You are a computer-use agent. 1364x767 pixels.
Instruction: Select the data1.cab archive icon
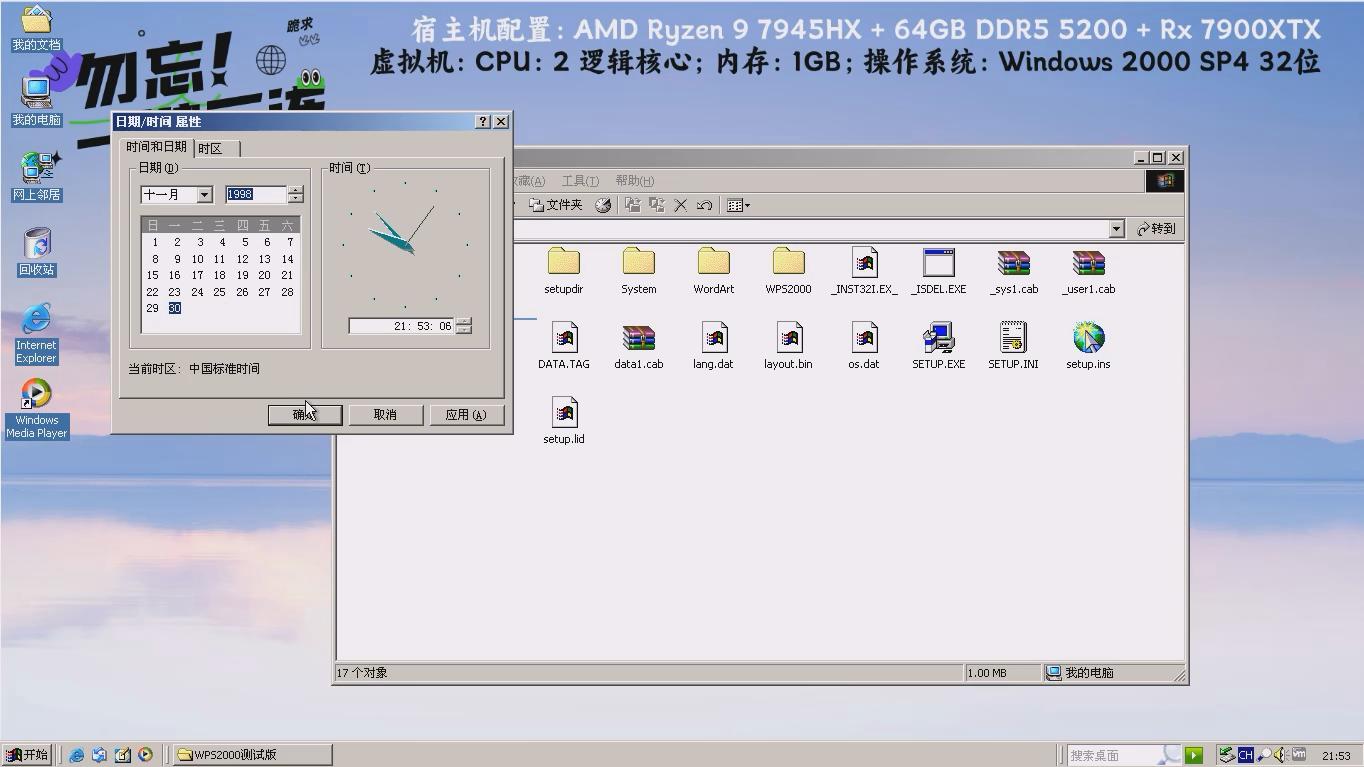pyautogui.click(x=638, y=338)
